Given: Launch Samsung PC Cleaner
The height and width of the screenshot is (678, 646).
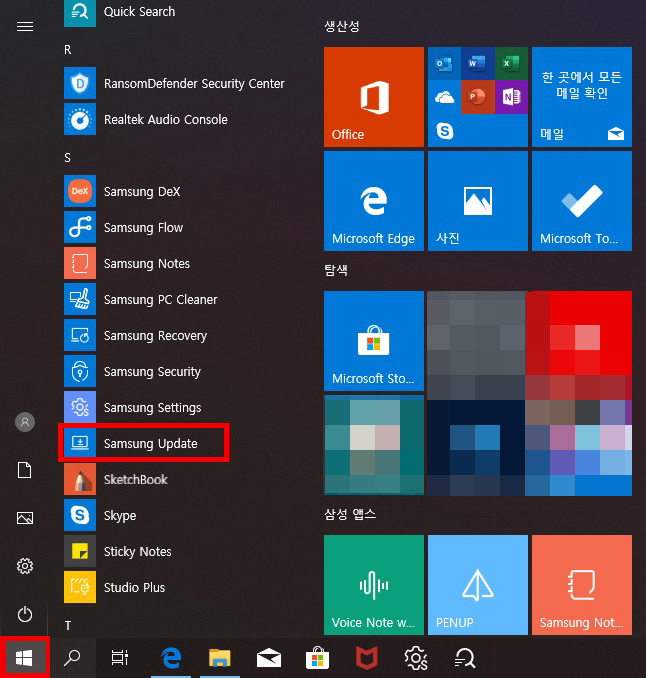Looking at the screenshot, I should coord(143,299).
